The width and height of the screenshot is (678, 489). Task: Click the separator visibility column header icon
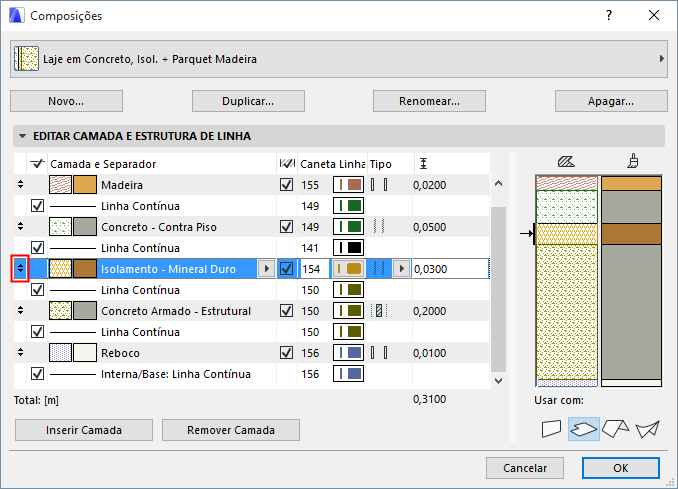click(x=38, y=163)
